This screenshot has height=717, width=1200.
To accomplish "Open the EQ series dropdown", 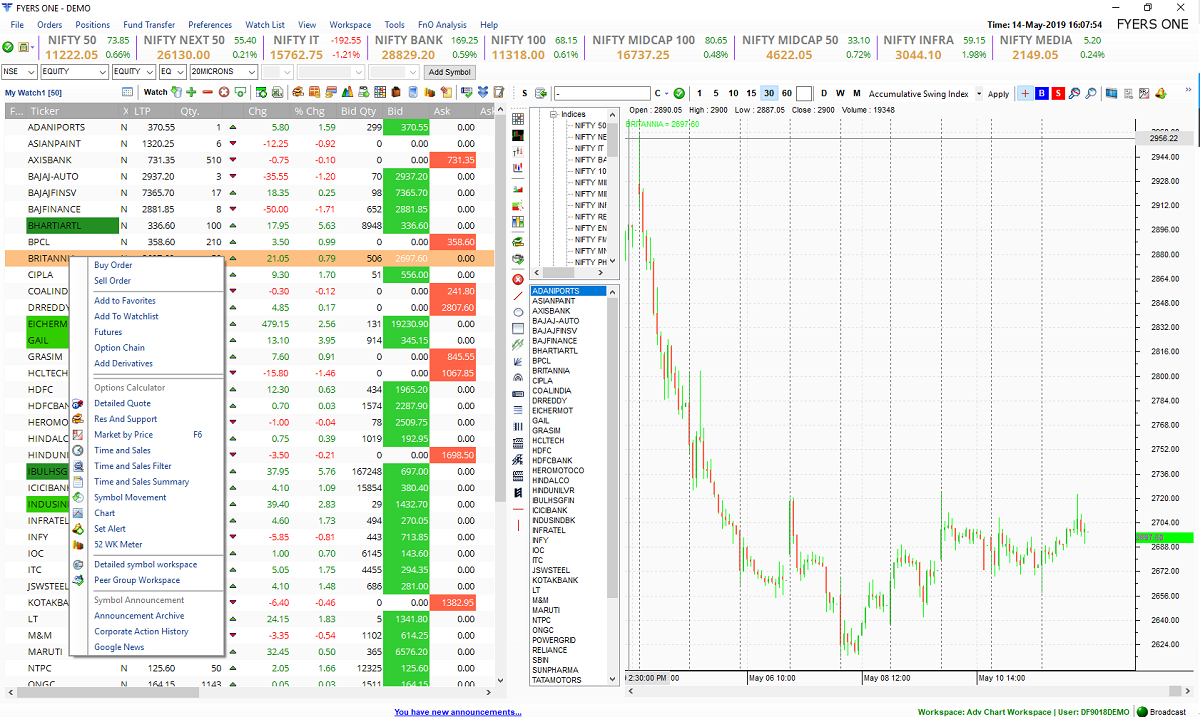I will click(172, 72).
